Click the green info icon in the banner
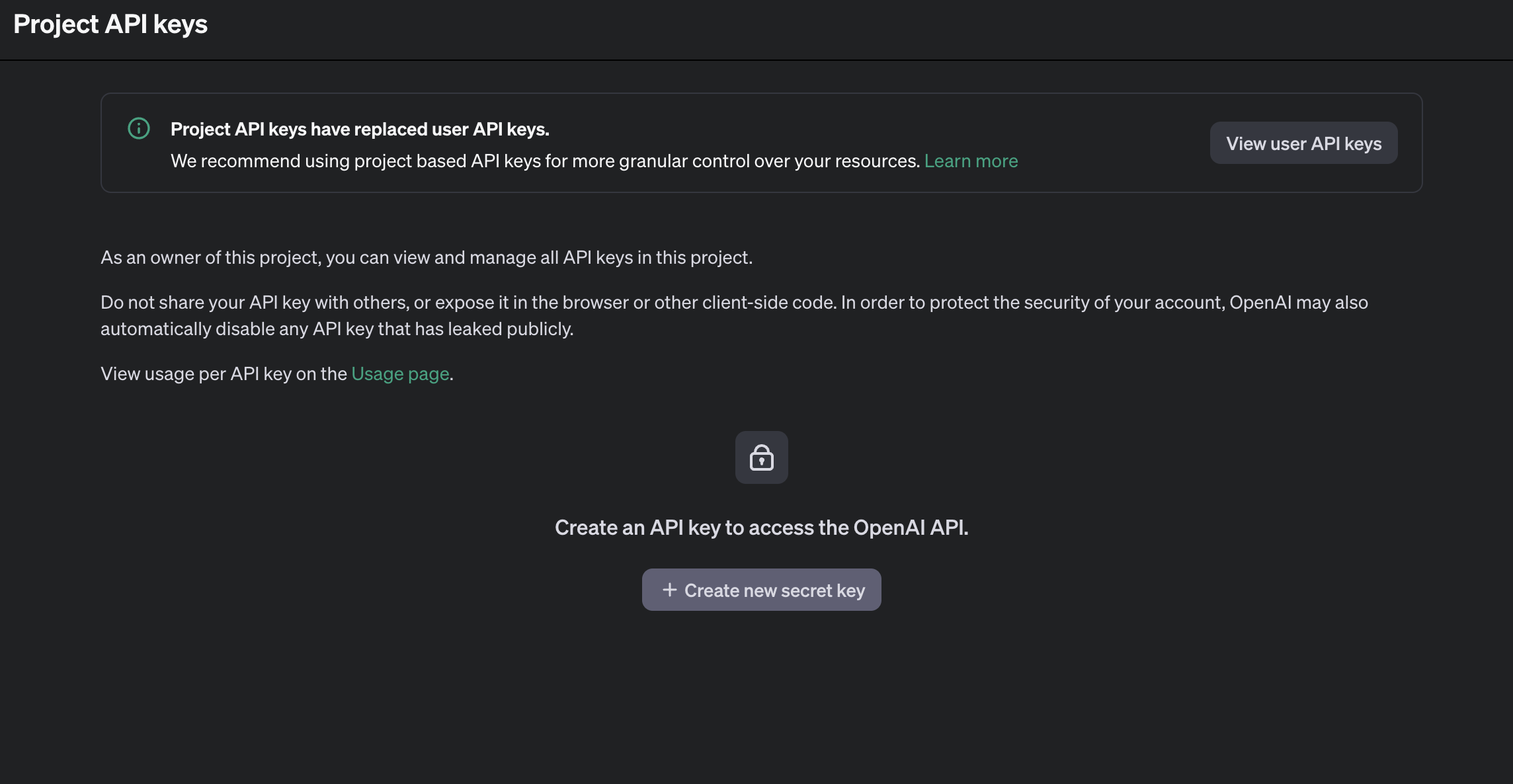 (139, 128)
